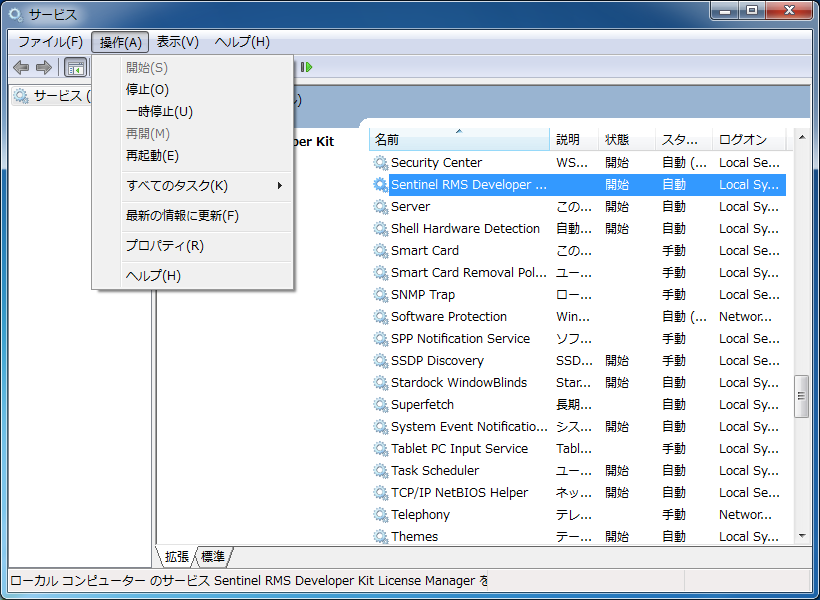The height and width of the screenshot is (600, 820).
Task: Click the gear icon for Smart Card Removal Pol...
Action: [380, 273]
